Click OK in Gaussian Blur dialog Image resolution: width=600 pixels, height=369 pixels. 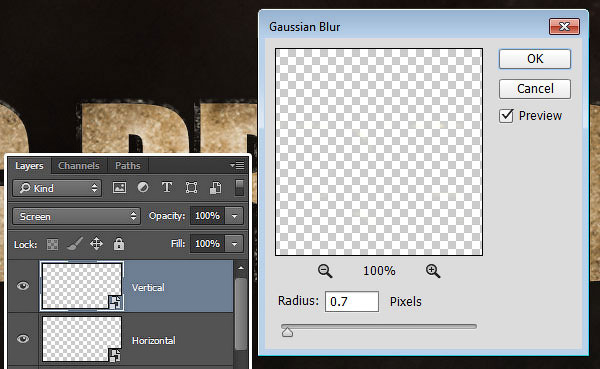click(x=535, y=59)
